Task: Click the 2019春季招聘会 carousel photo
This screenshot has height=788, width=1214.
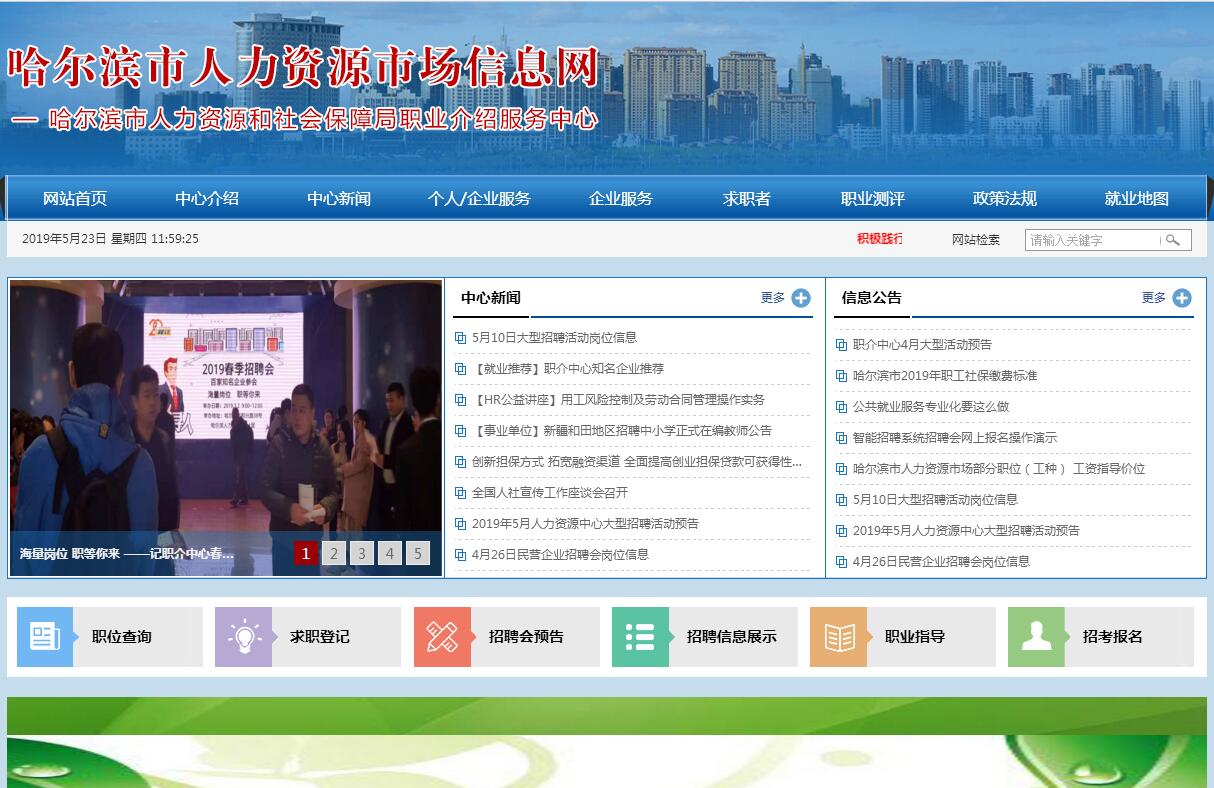Action: pos(226,410)
